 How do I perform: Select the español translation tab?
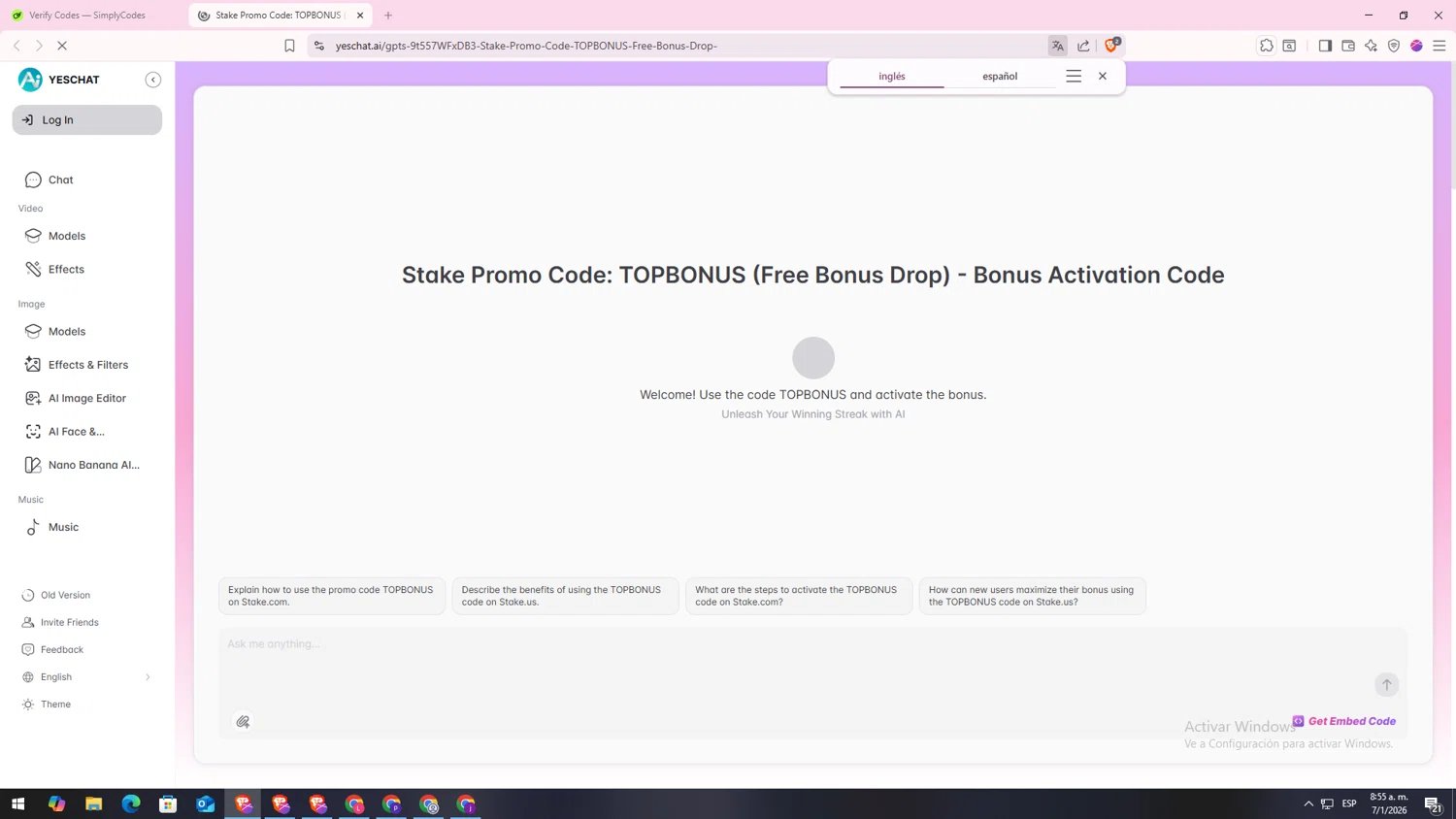click(x=1000, y=76)
